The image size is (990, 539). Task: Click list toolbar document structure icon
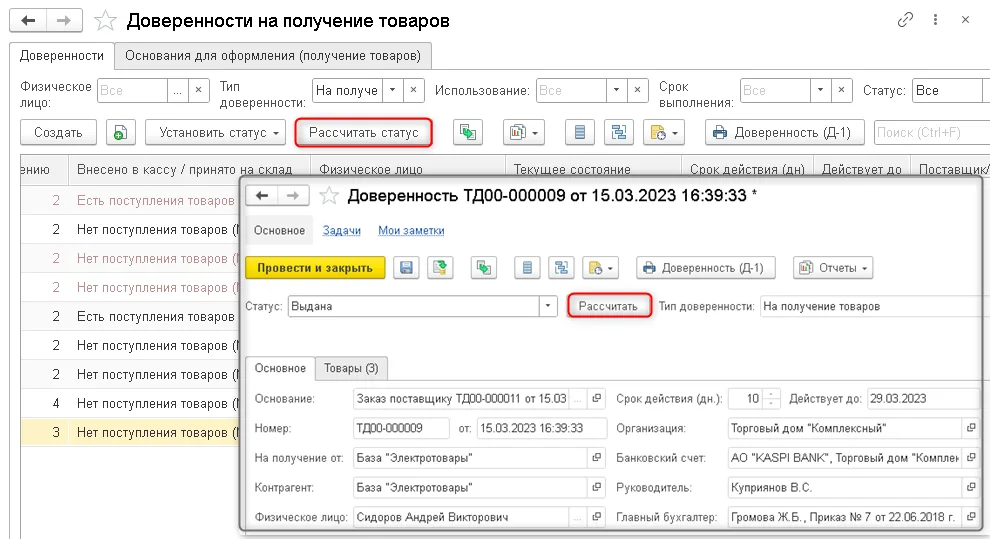[x=619, y=133]
